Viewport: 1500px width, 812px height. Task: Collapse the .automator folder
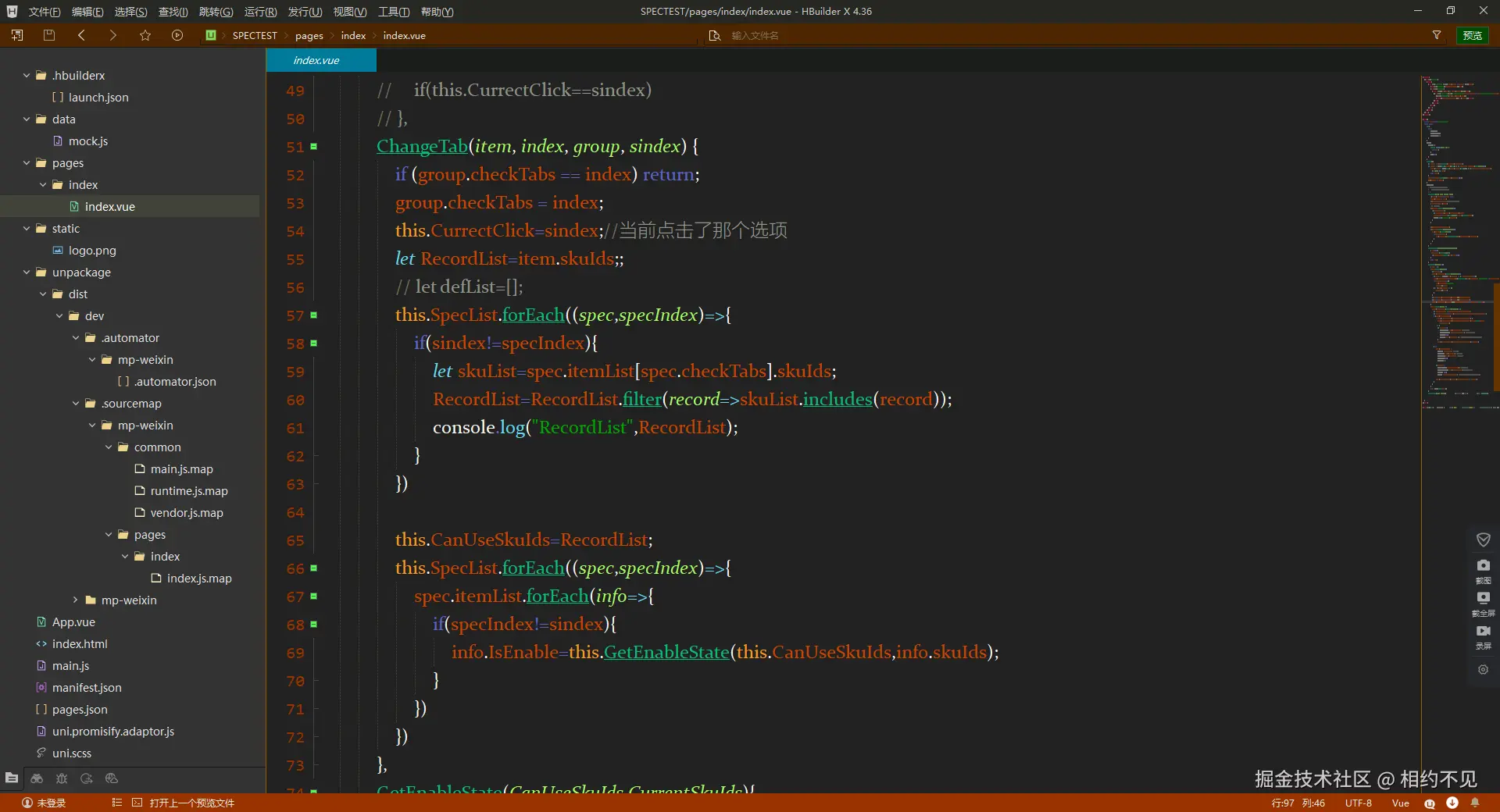click(x=76, y=337)
